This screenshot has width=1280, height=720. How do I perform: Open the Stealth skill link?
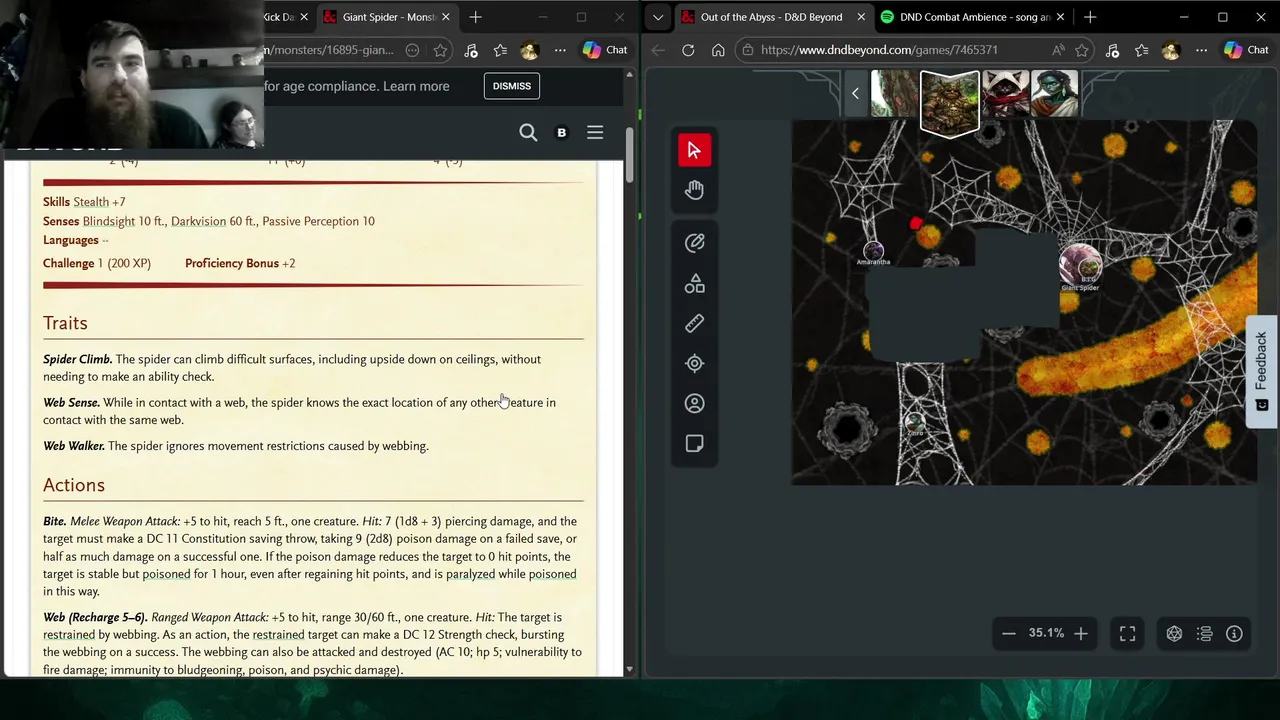(x=91, y=202)
